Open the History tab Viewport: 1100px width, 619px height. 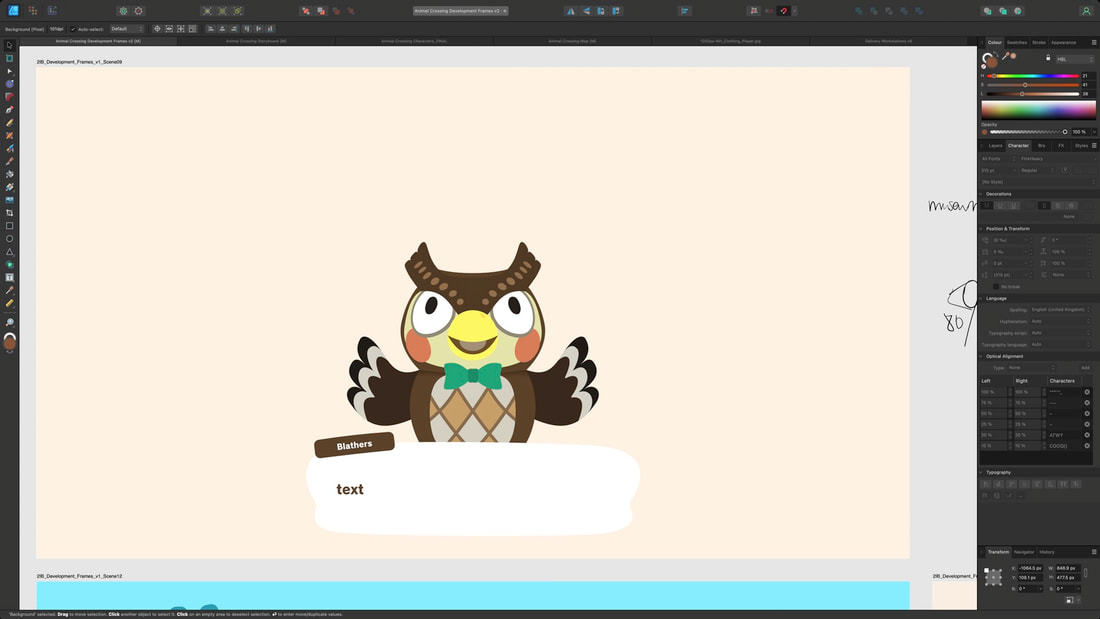(x=1047, y=552)
